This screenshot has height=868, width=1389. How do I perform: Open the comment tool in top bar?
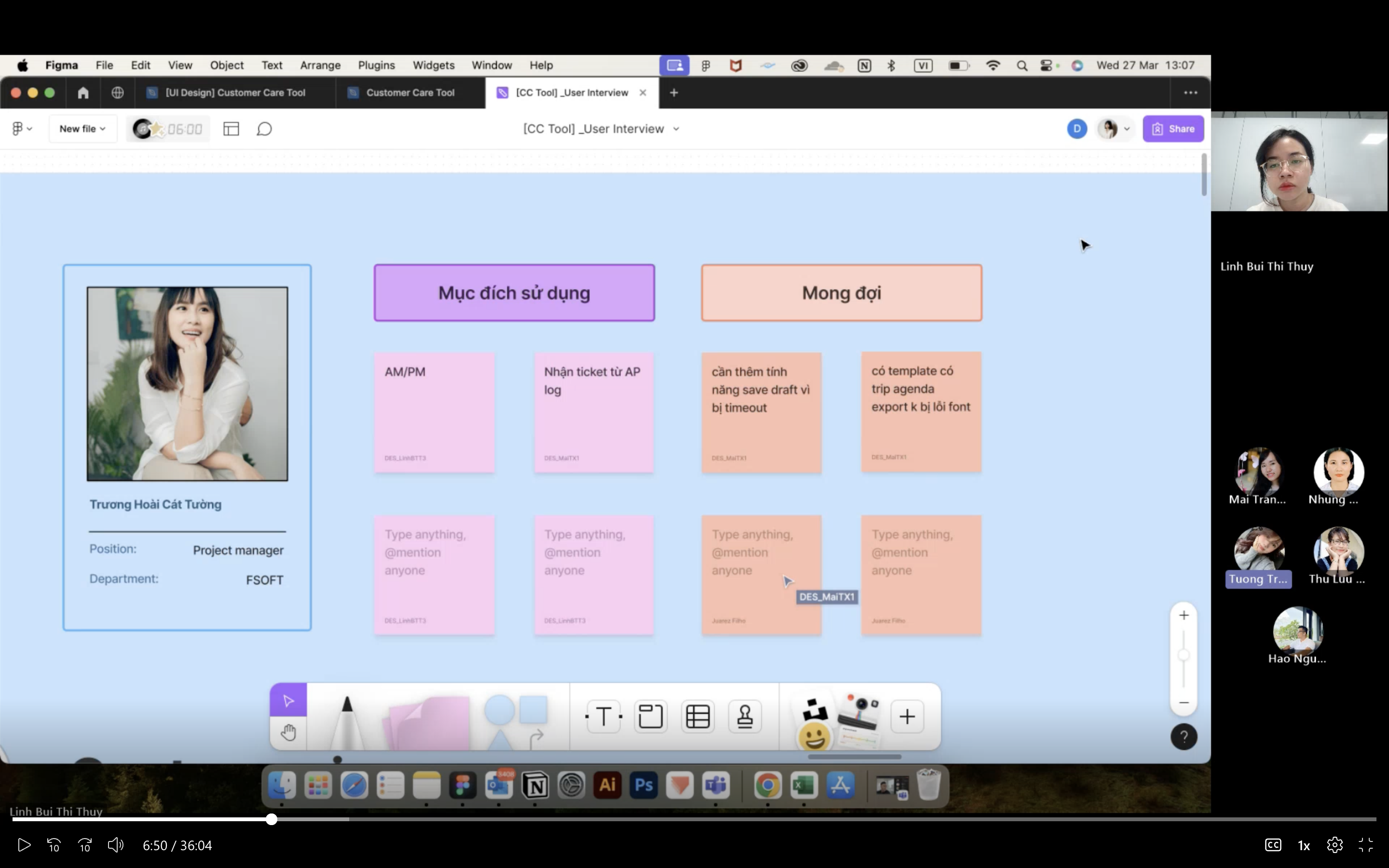(x=264, y=129)
